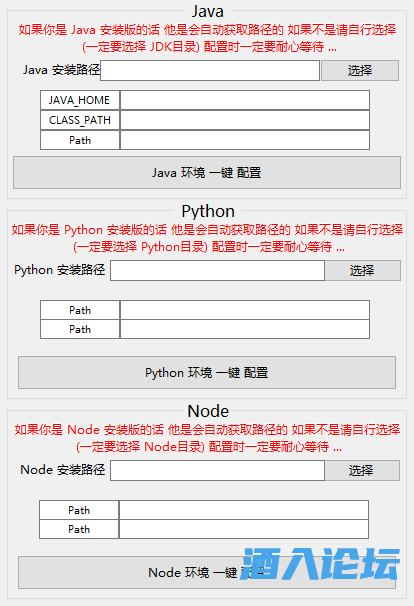The image size is (414, 606).
Task: Click the Java group title
Action: click(208, 11)
